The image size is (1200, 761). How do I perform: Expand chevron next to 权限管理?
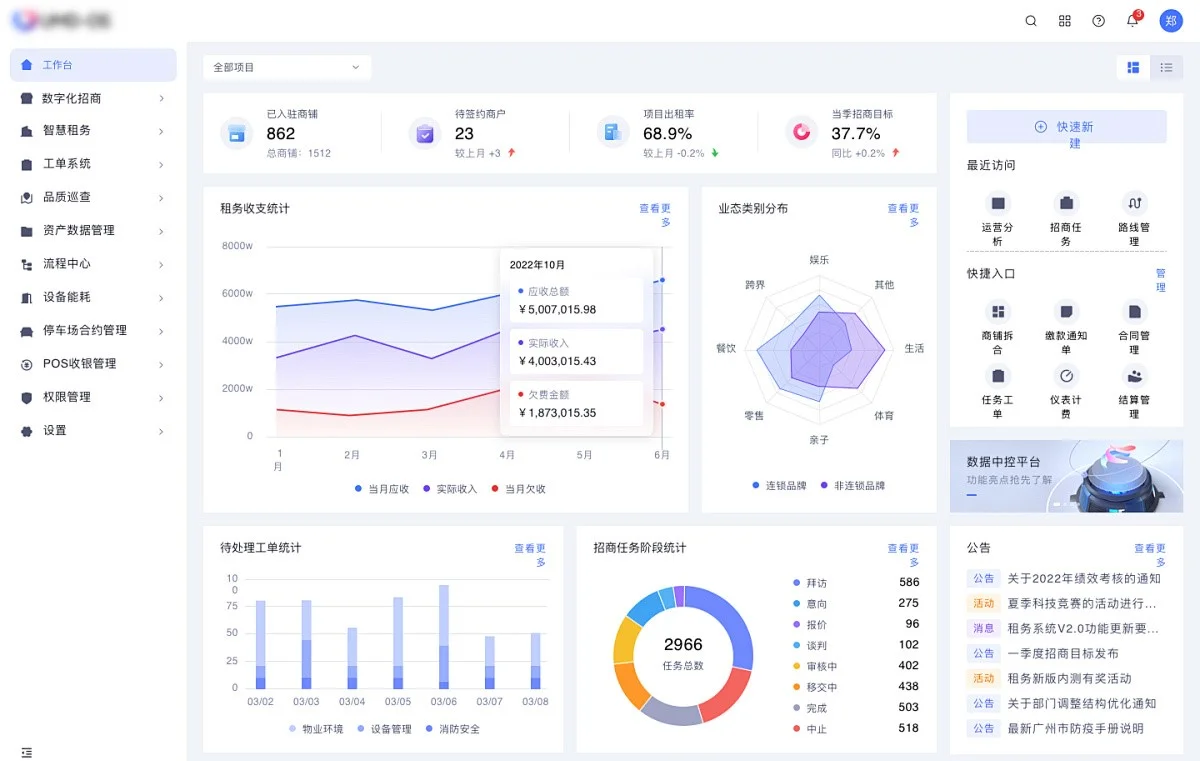(x=161, y=397)
